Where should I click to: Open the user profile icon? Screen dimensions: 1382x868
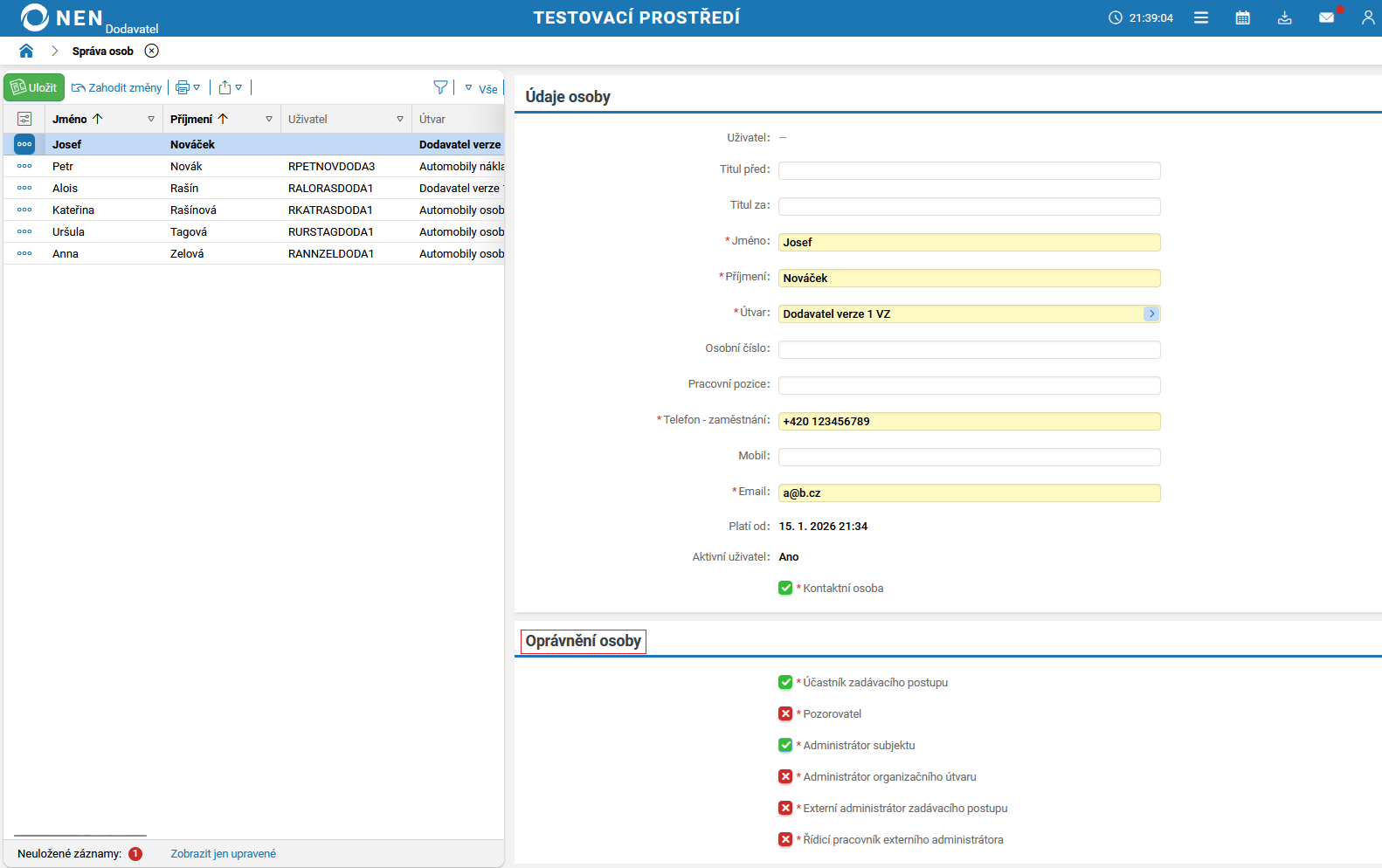click(x=1367, y=17)
